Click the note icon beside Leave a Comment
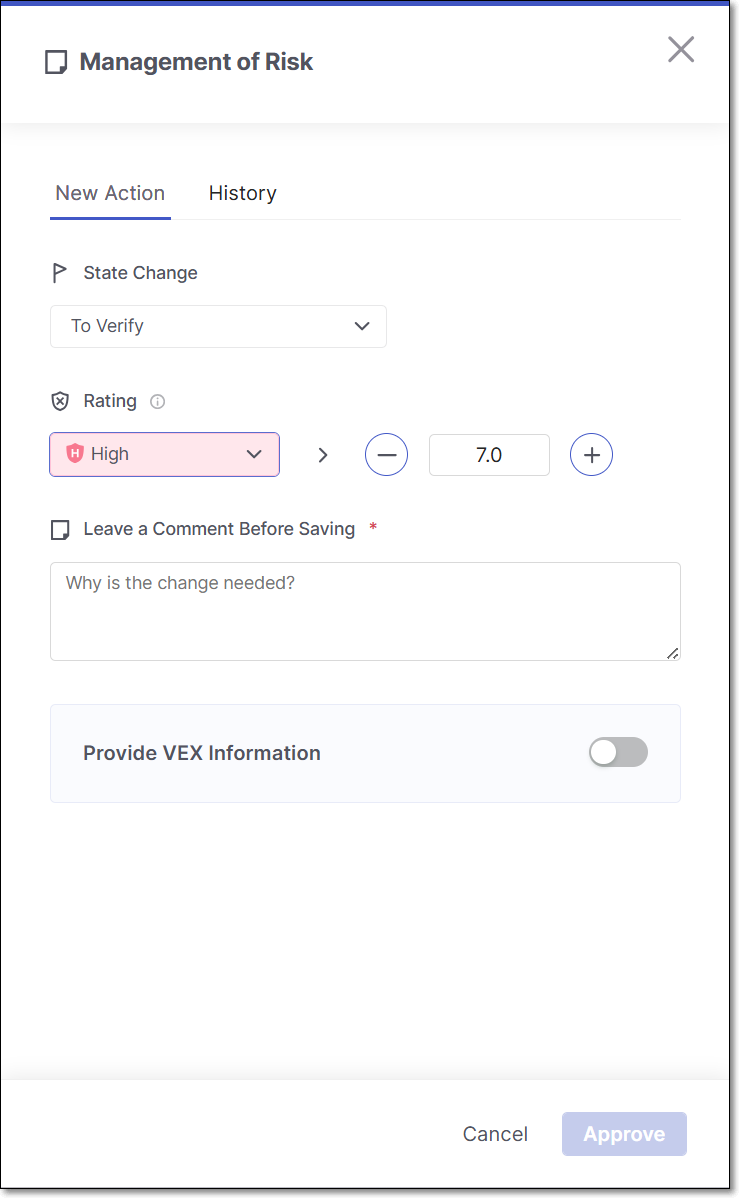The image size is (739, 1198). tap(60, 529)
